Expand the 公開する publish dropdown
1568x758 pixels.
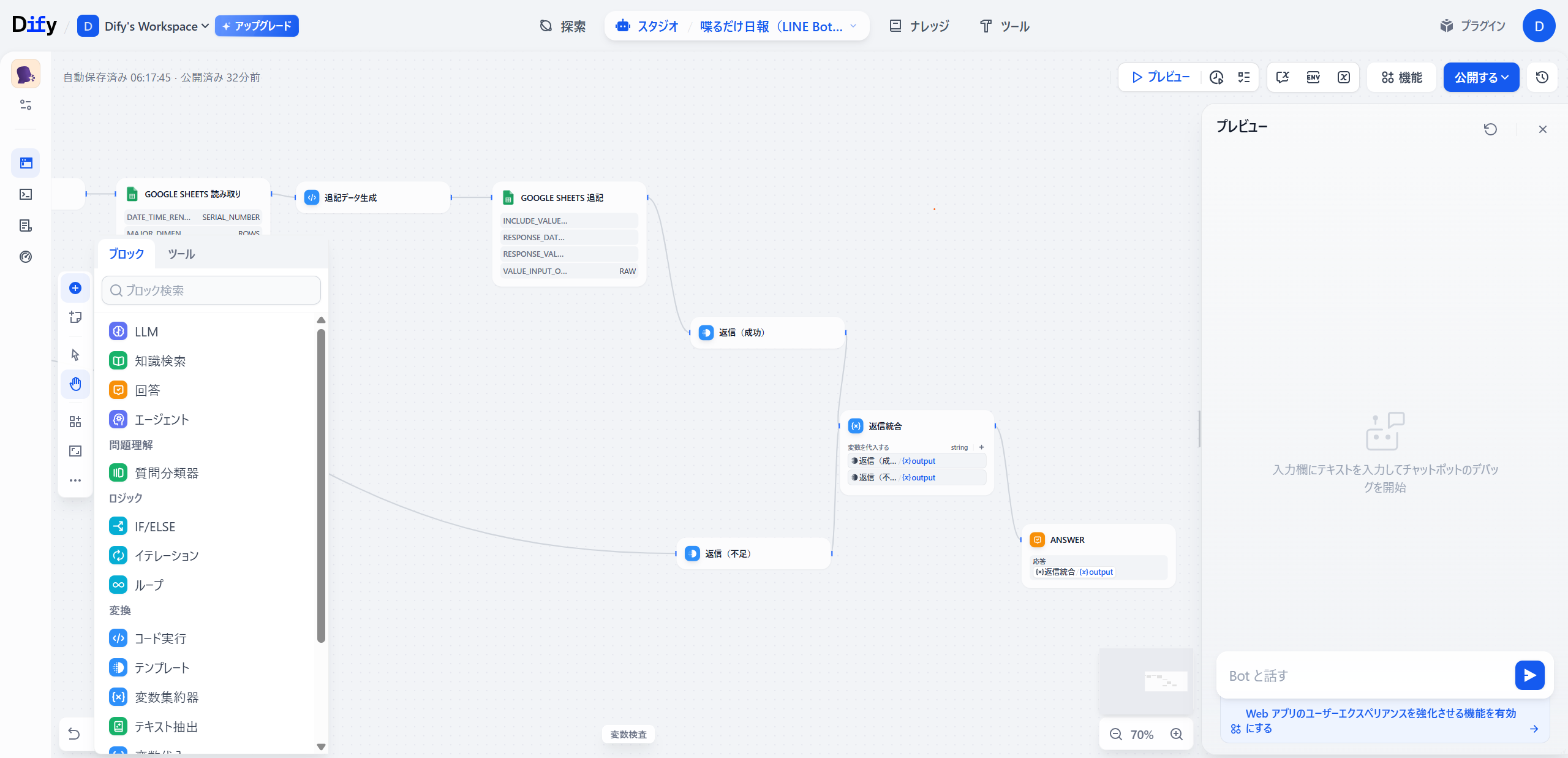coord(1481,77)
